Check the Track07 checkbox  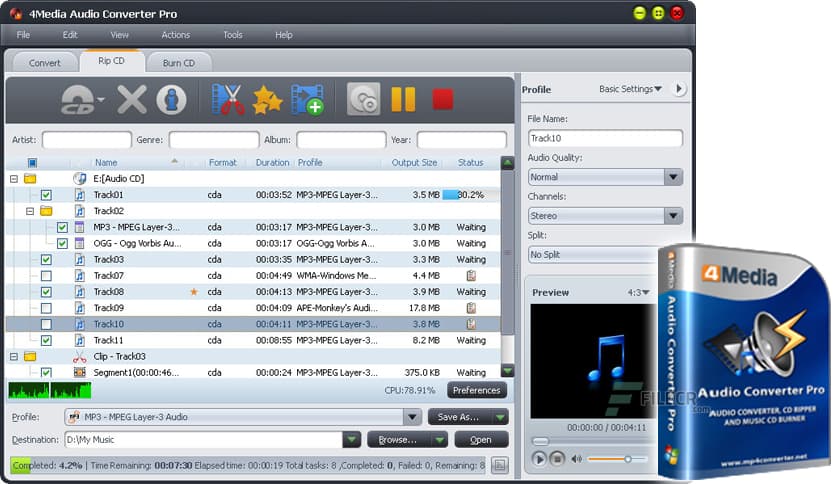(46, 276)
